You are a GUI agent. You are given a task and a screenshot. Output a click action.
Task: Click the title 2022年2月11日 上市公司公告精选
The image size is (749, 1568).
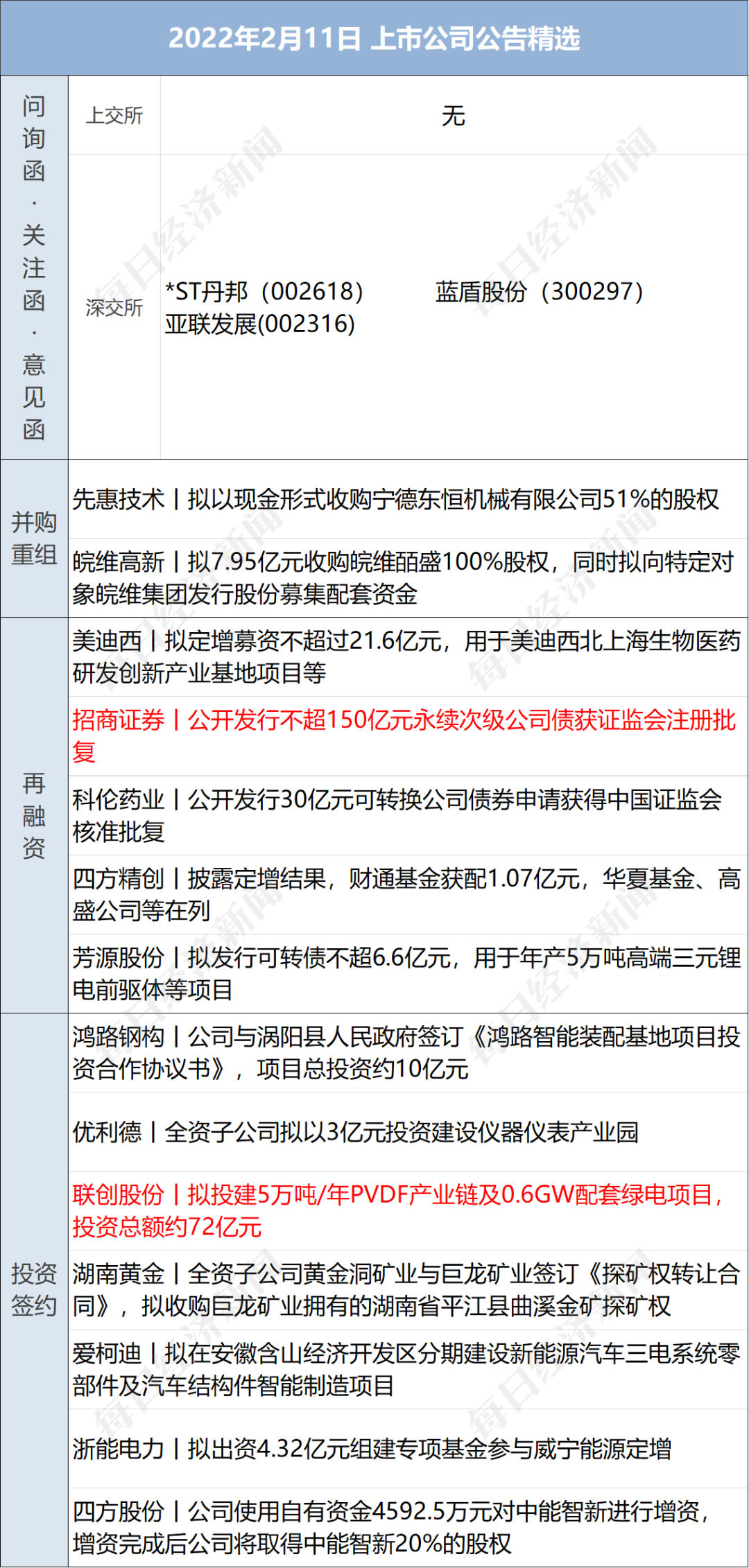pyautogui.click(x=374, y=38)
